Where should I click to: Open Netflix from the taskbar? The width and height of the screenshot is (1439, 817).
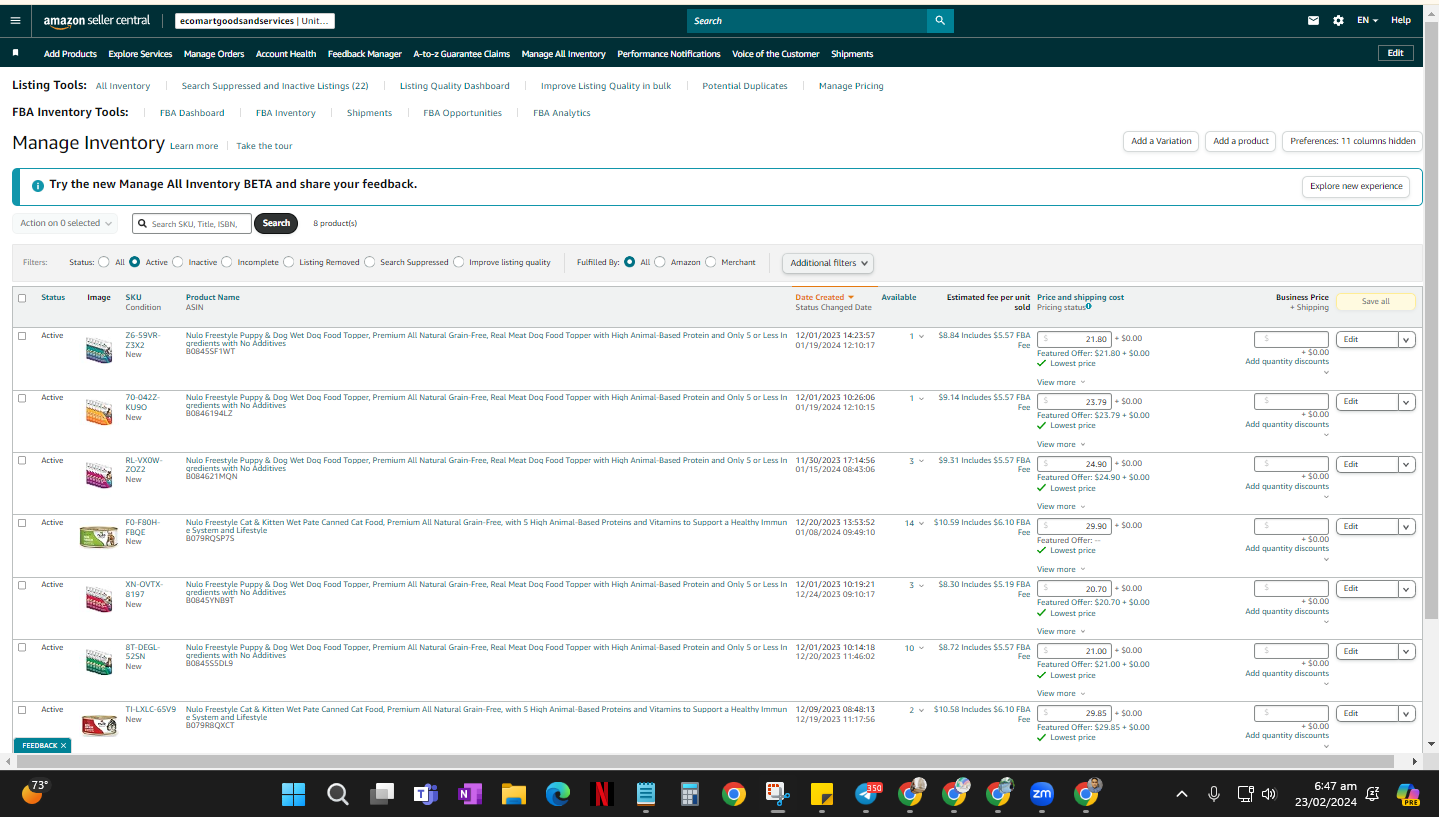[601, 795]
